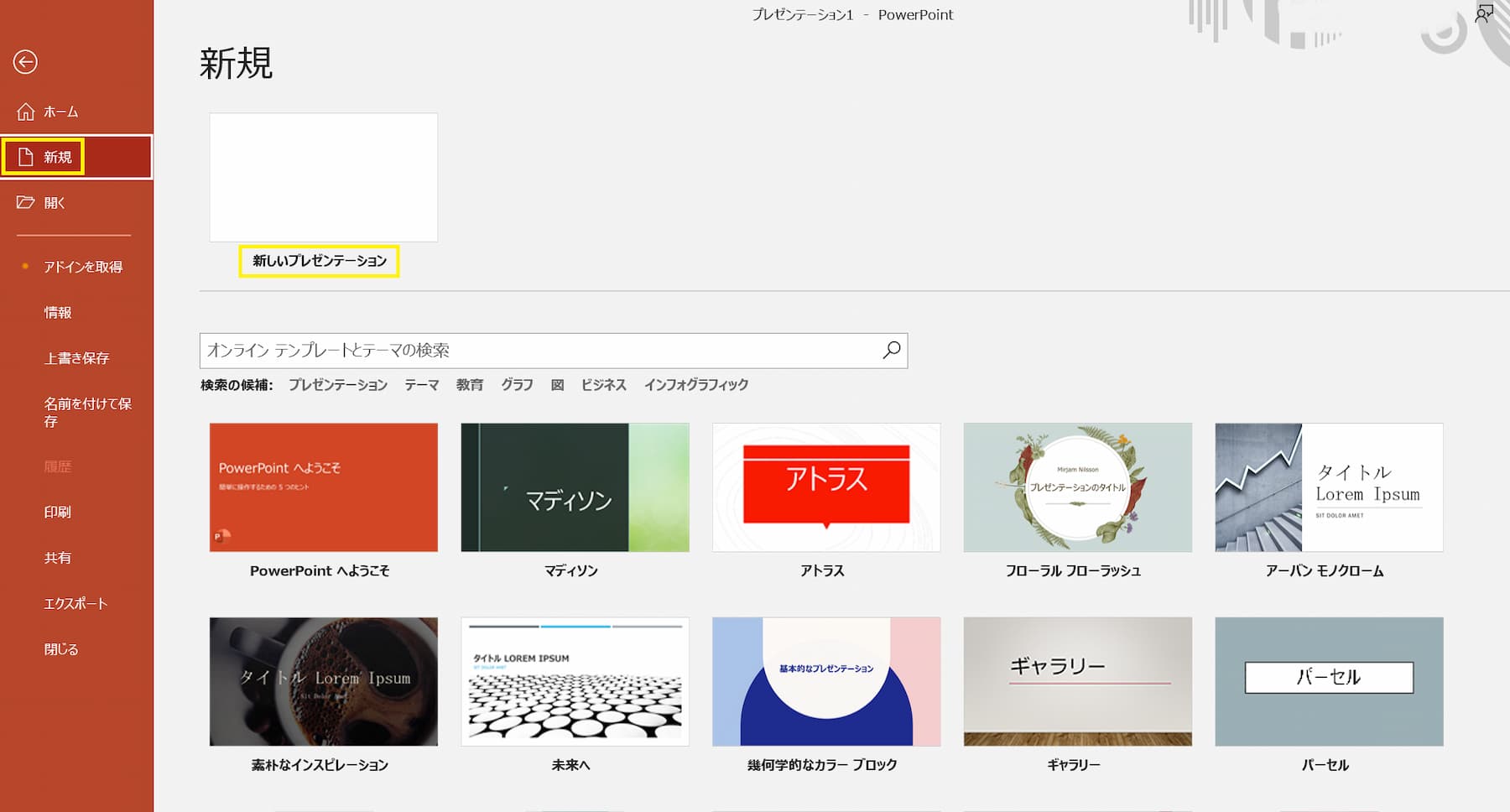
Task: Click the 図 search suggestion
Action: (557, 384)
